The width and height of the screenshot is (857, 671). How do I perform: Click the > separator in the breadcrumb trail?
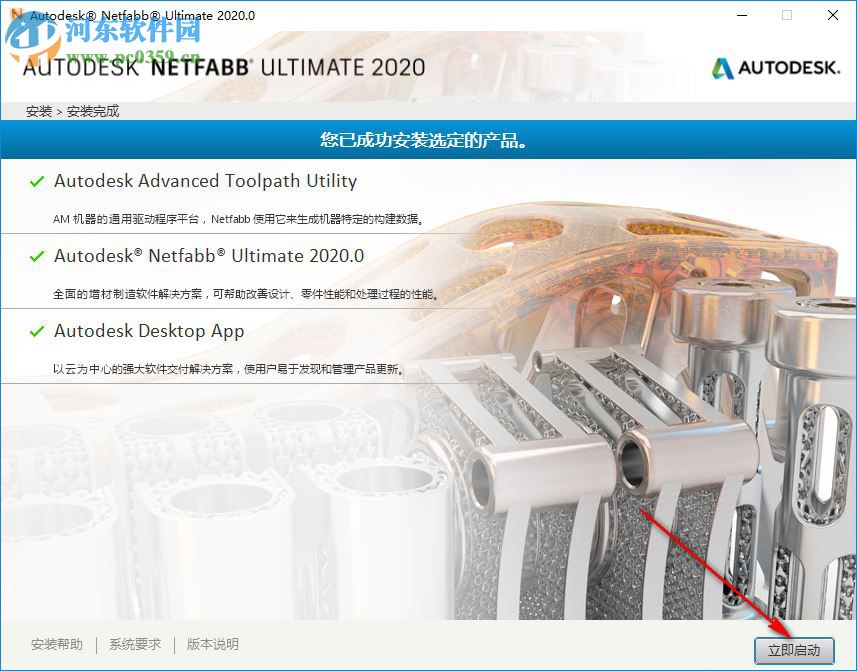point(60,111)
